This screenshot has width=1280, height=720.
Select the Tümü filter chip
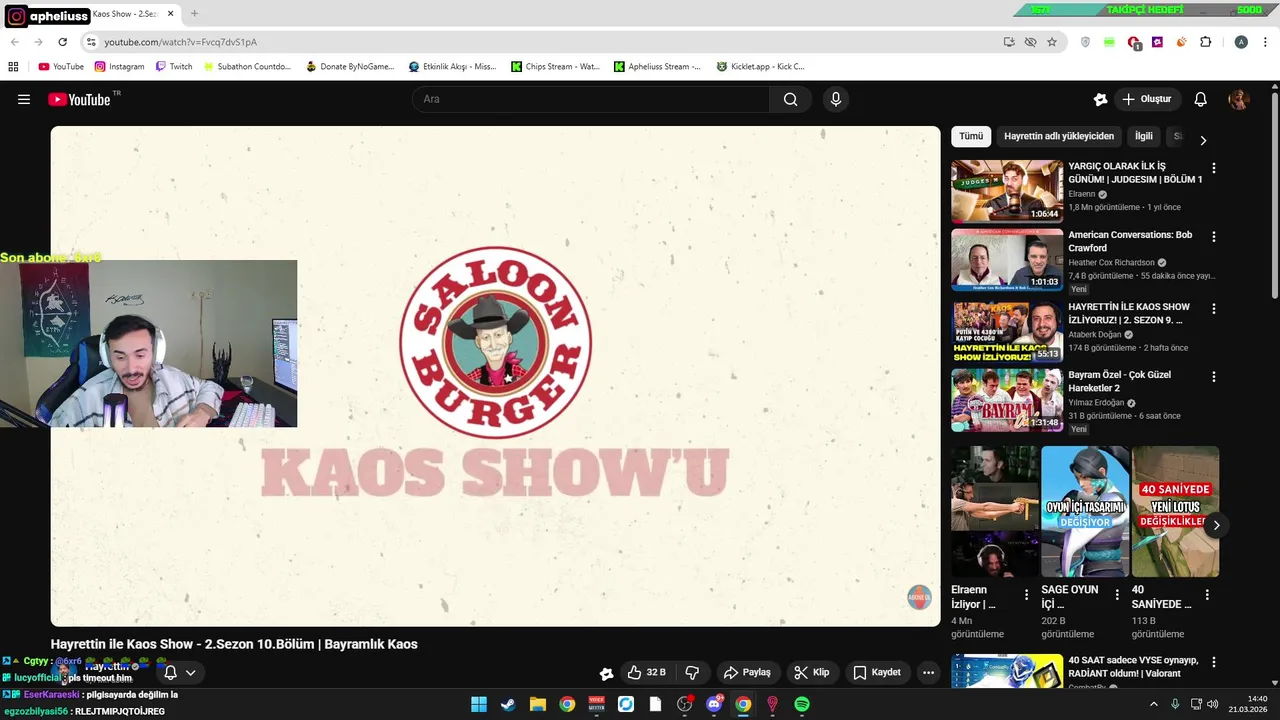point(971,136)
